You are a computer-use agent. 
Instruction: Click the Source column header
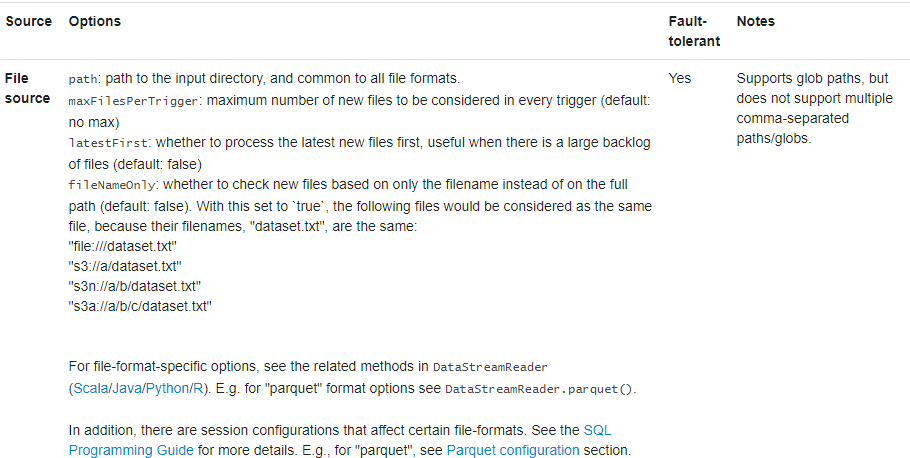pos(28,21)
